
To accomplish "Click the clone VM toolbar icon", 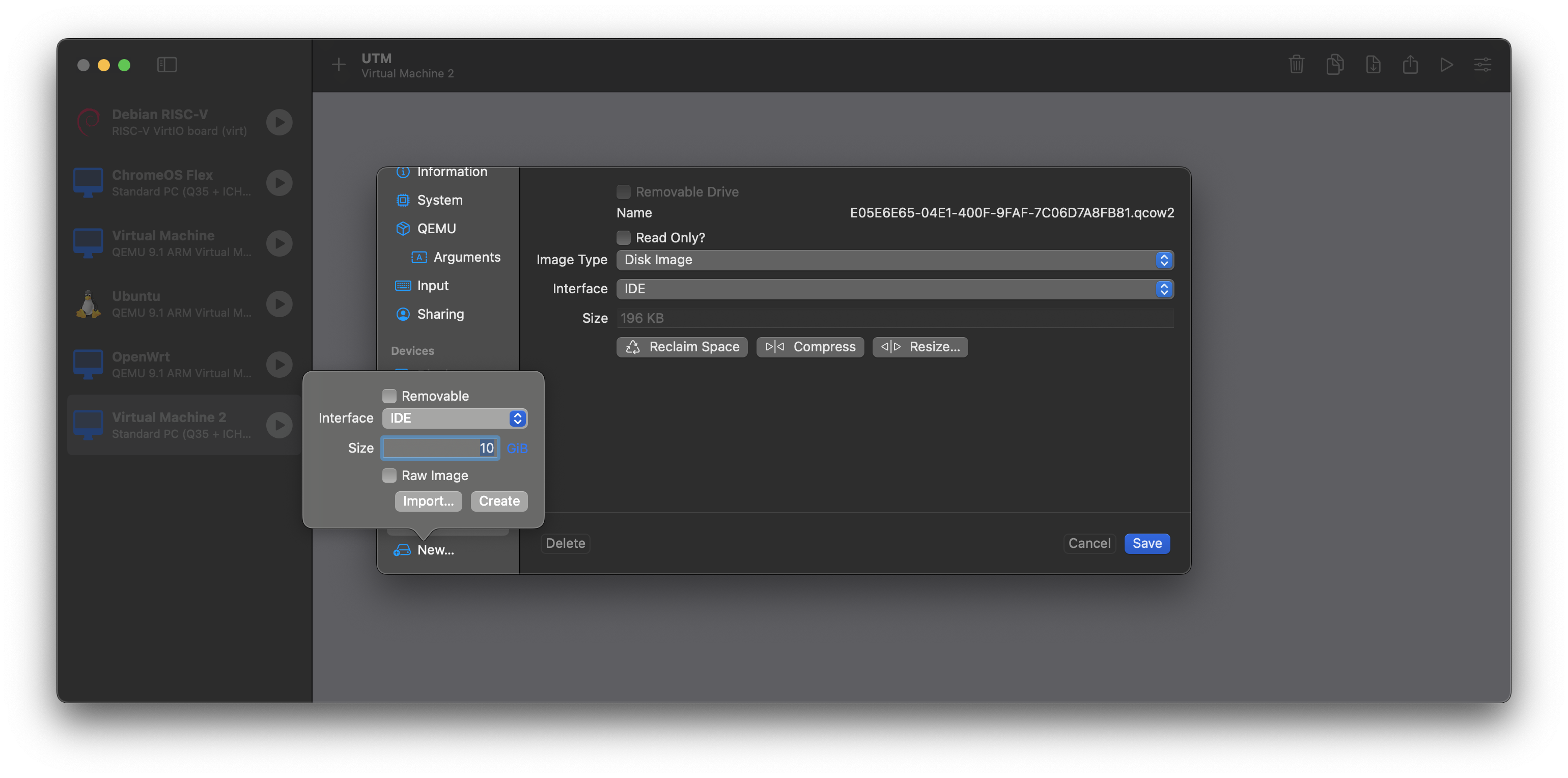I will pyautogui.click(x=1334, y=65).
